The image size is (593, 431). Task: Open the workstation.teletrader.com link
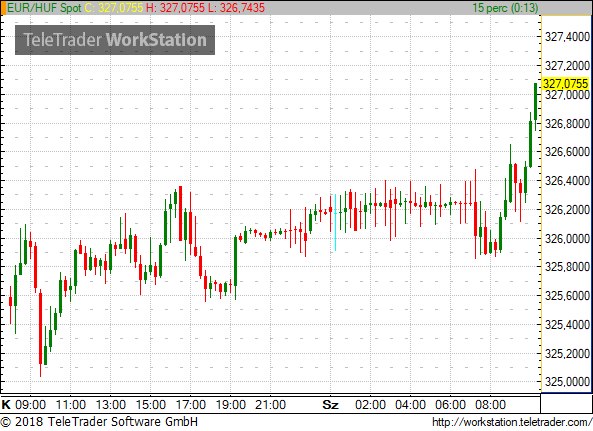click(512, 422)
